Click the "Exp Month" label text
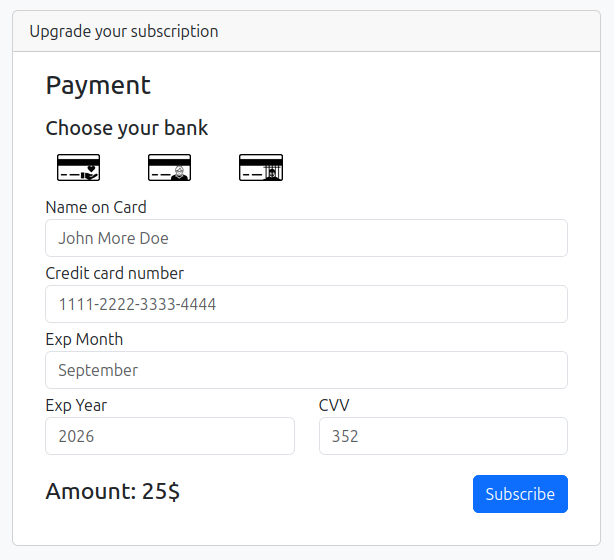Image resolution: width=614 pixels, height=560 pixels. click(x=84, y=339)
